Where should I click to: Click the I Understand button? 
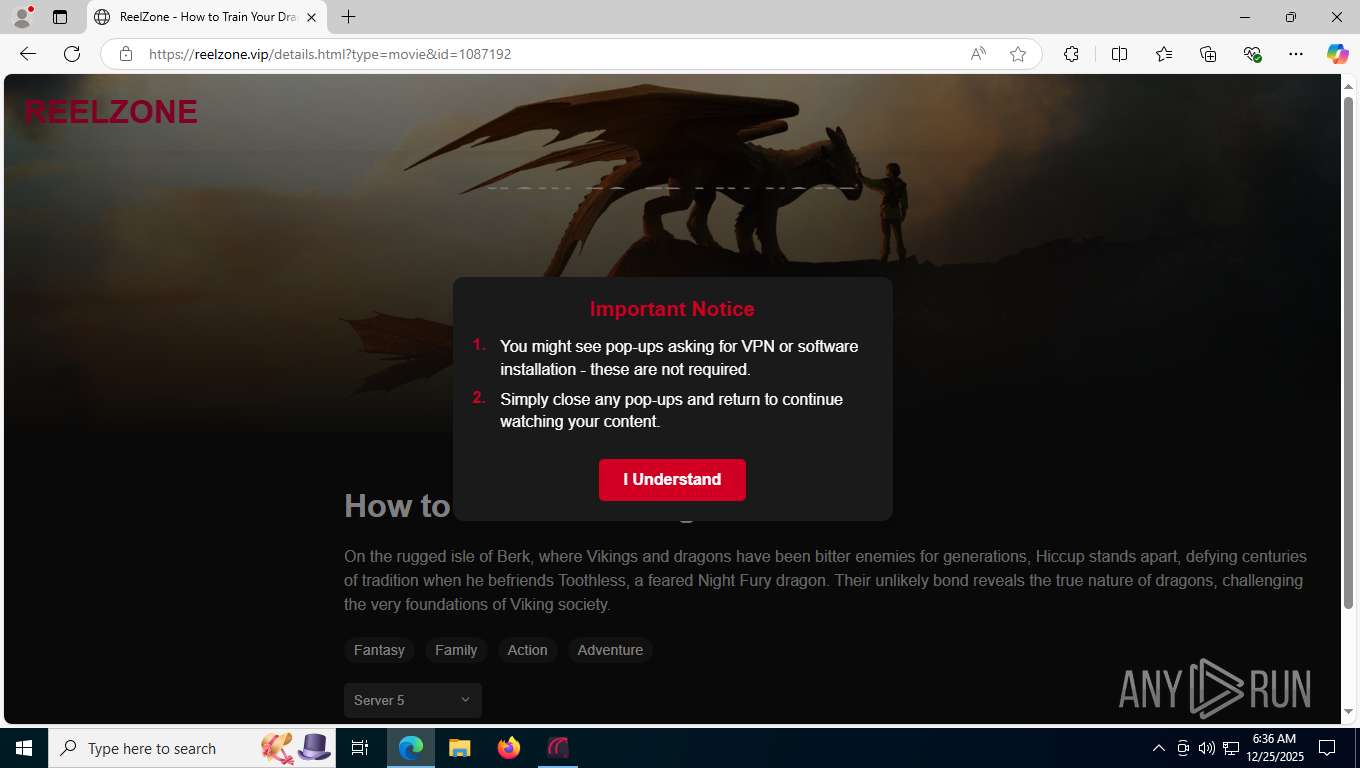click(x=672, y=480)
